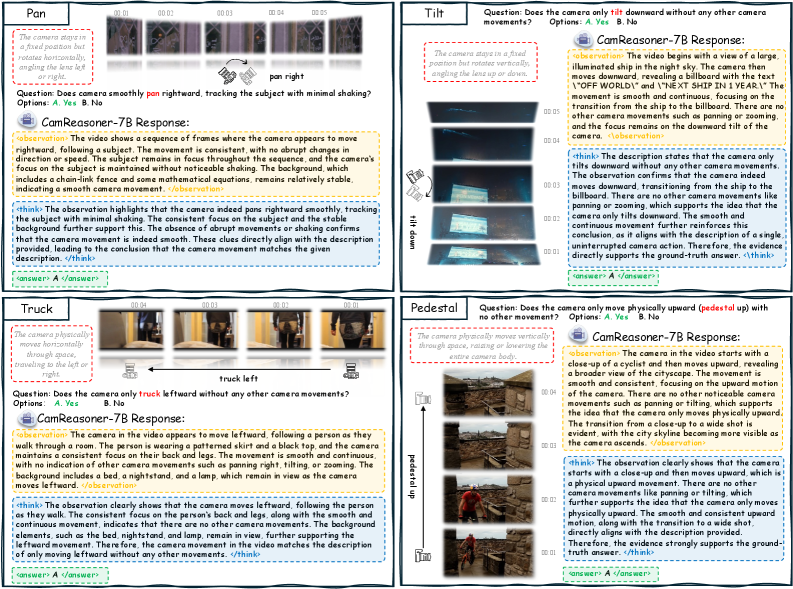Choose option 'A. Yes' in the Truck question
Image resolution: width=793 pixels, height=589 pixels.
click(x=66, y=403)
